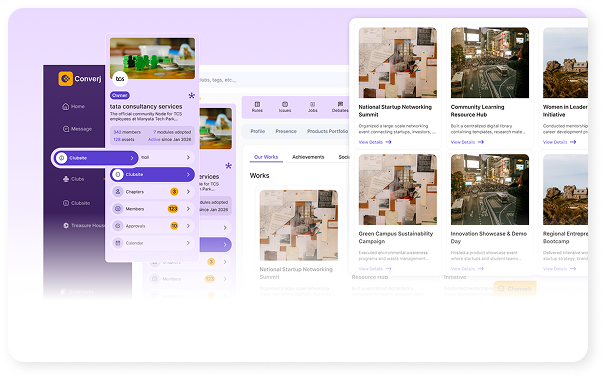Expand the Members row chevron with 123 badge

(x=188, y=208)
